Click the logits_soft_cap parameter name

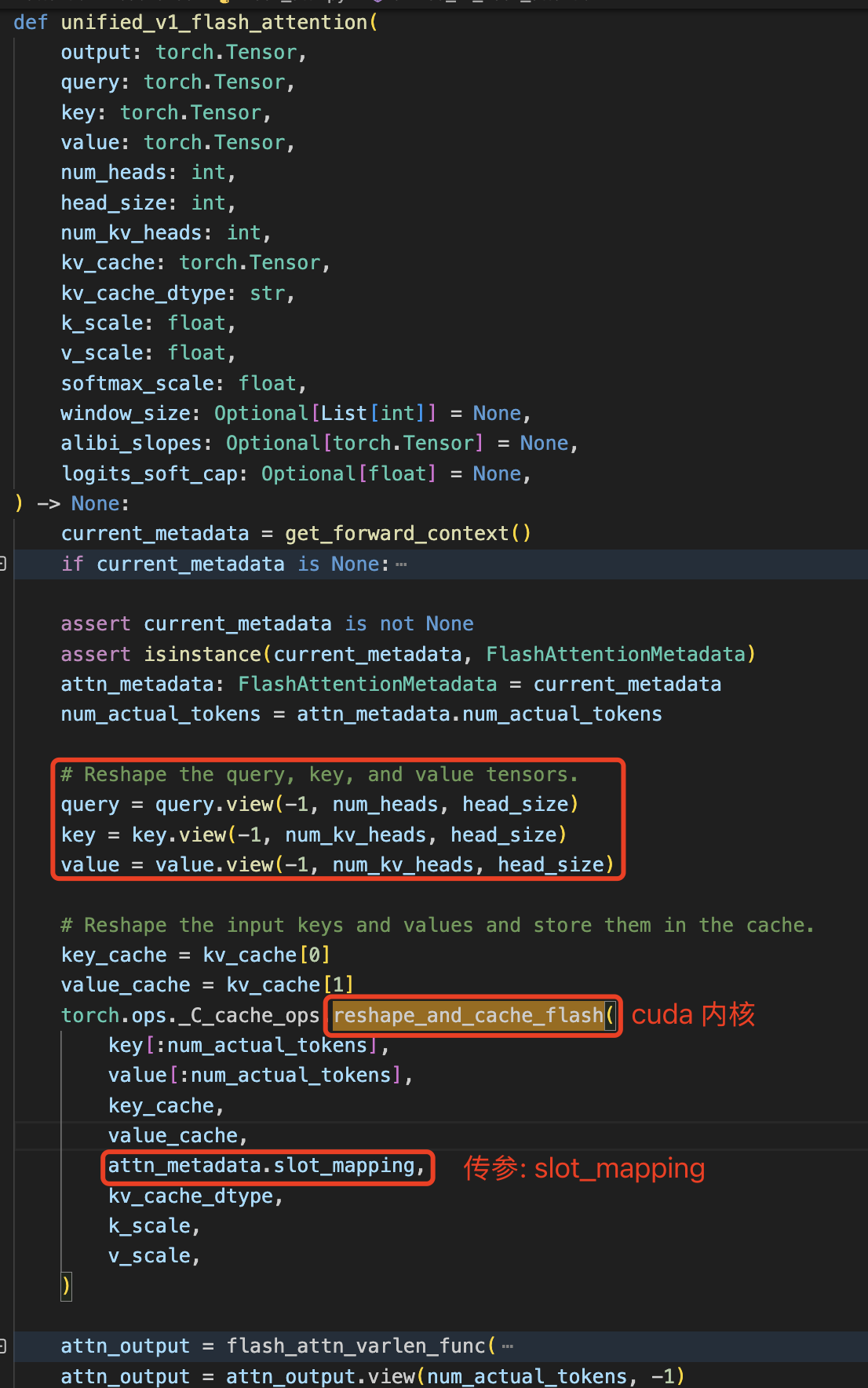[149, 474]
